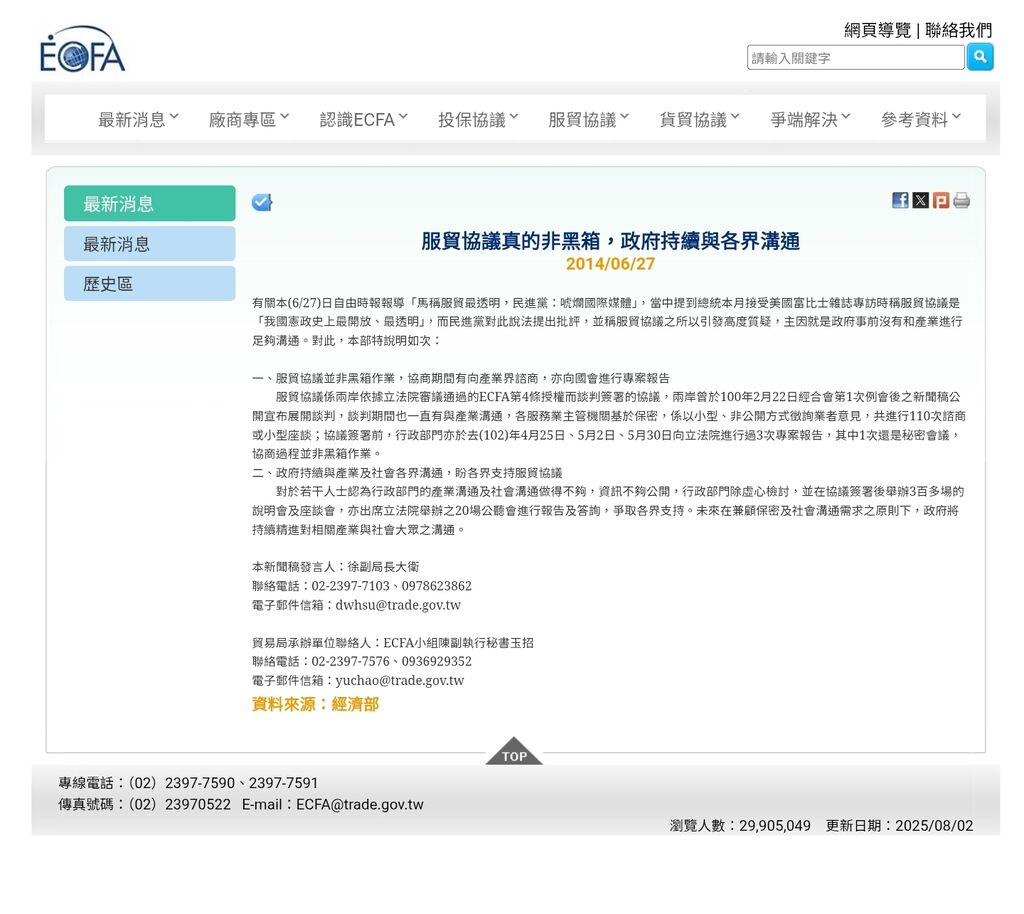The image size is (1024, 914).
Task: Open the 歷史區 sidebar item
Action: (150, 283)
